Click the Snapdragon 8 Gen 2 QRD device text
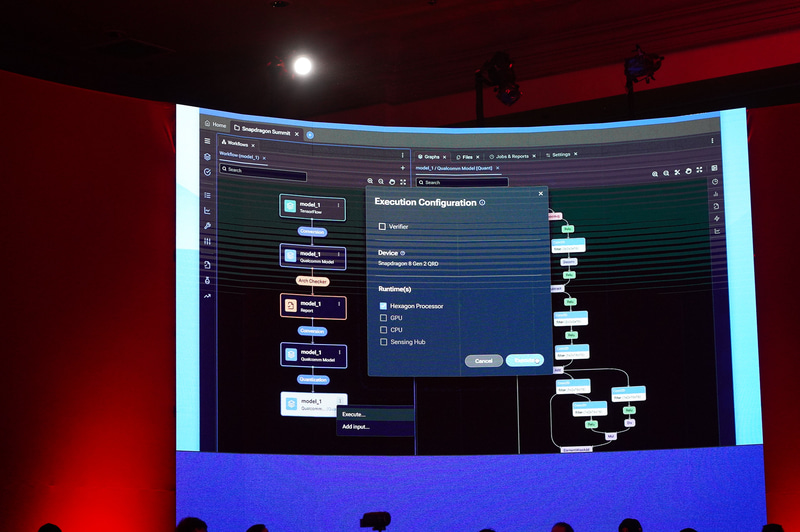This screenshot has height=532, width=800. pos(408,264)
